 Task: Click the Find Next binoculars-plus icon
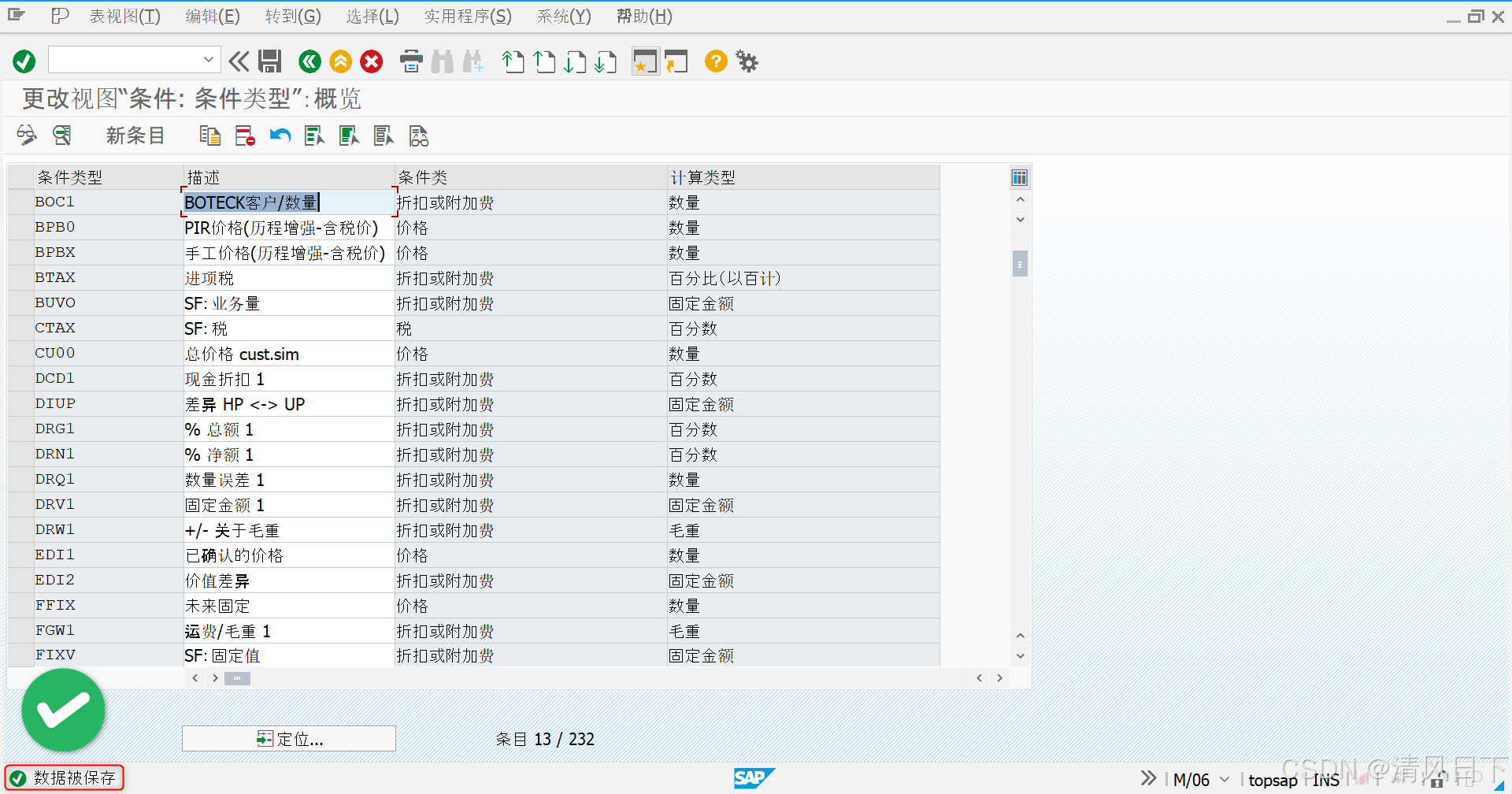(x=473, y=61)
